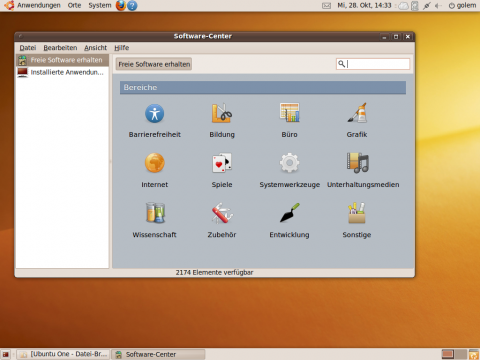
Task: Open the Grafik category icon
Action: tap(357, 112)
